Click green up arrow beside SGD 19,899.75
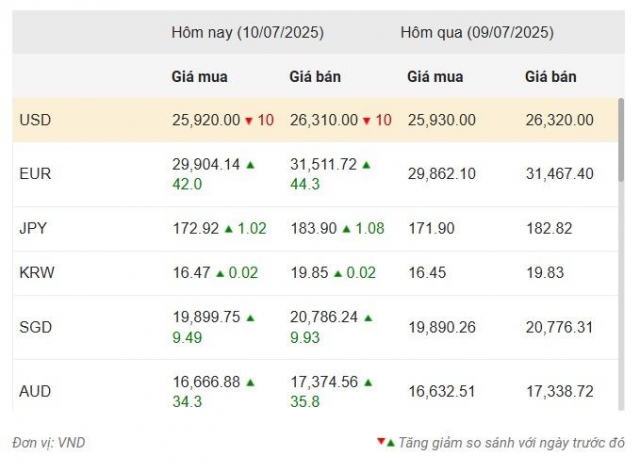 point(250,318)
